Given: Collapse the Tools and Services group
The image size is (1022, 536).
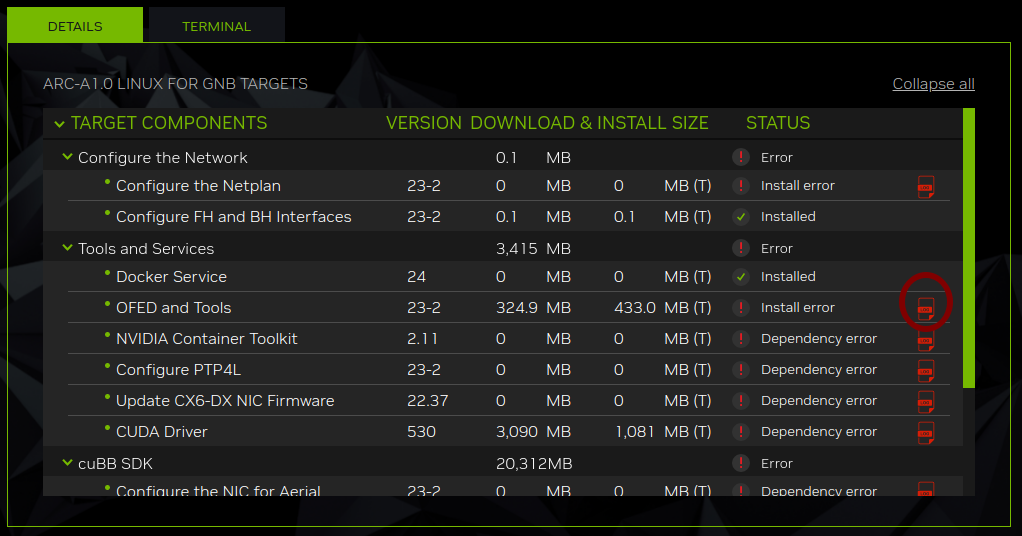Looking at the screenshot, I should click(x=68, y=248).
